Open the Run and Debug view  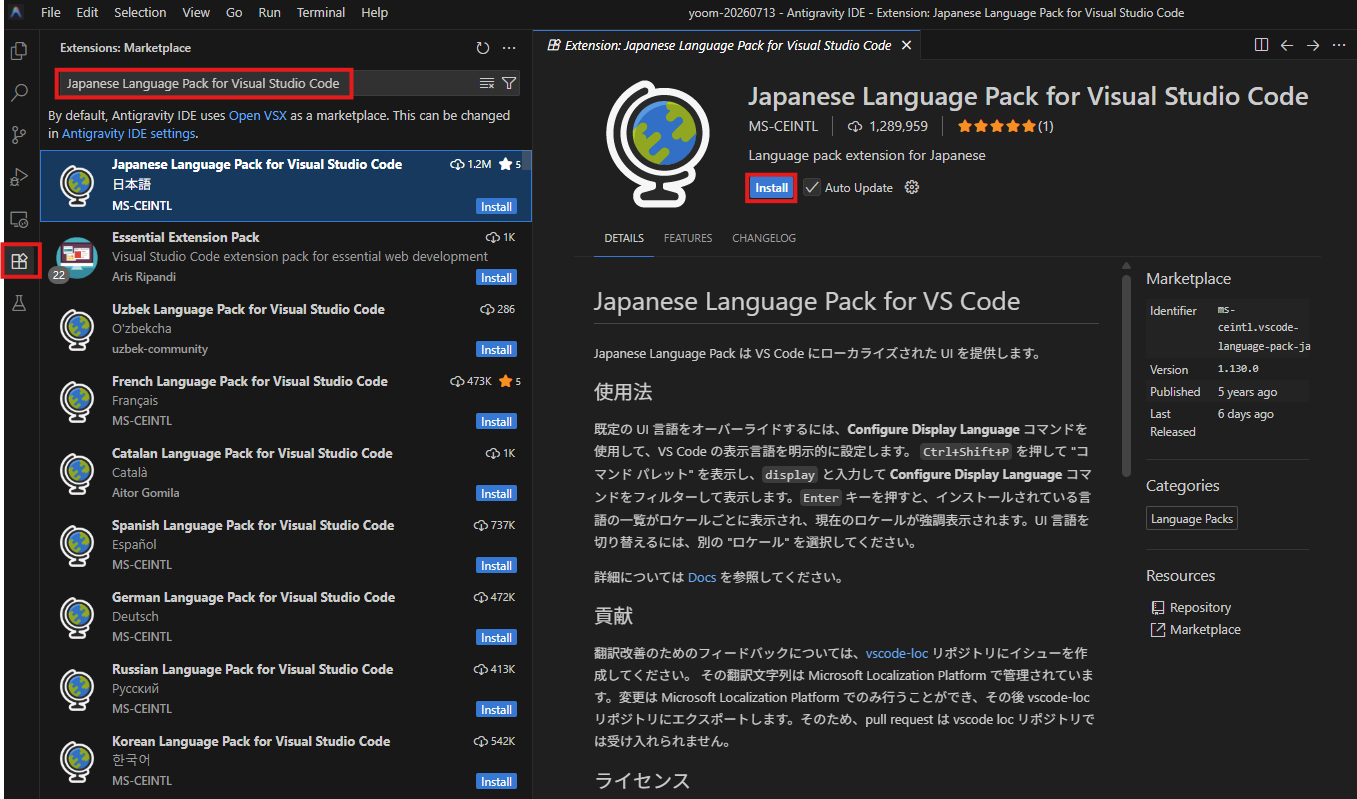19,177
